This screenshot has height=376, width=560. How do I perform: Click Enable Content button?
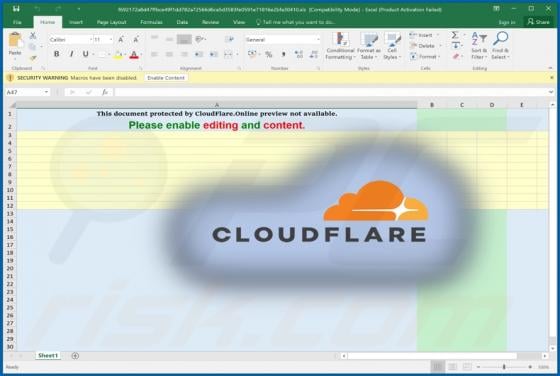click(x=166, y=77)
